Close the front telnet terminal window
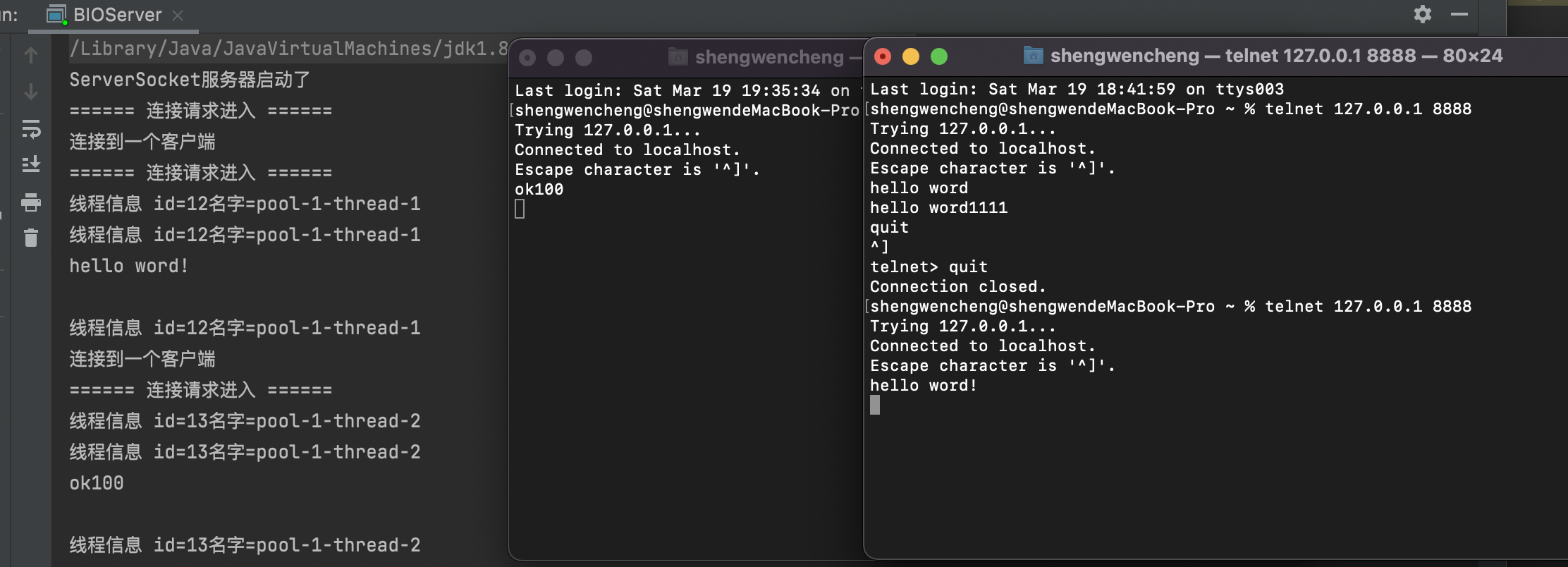 (x=883, y=56)
